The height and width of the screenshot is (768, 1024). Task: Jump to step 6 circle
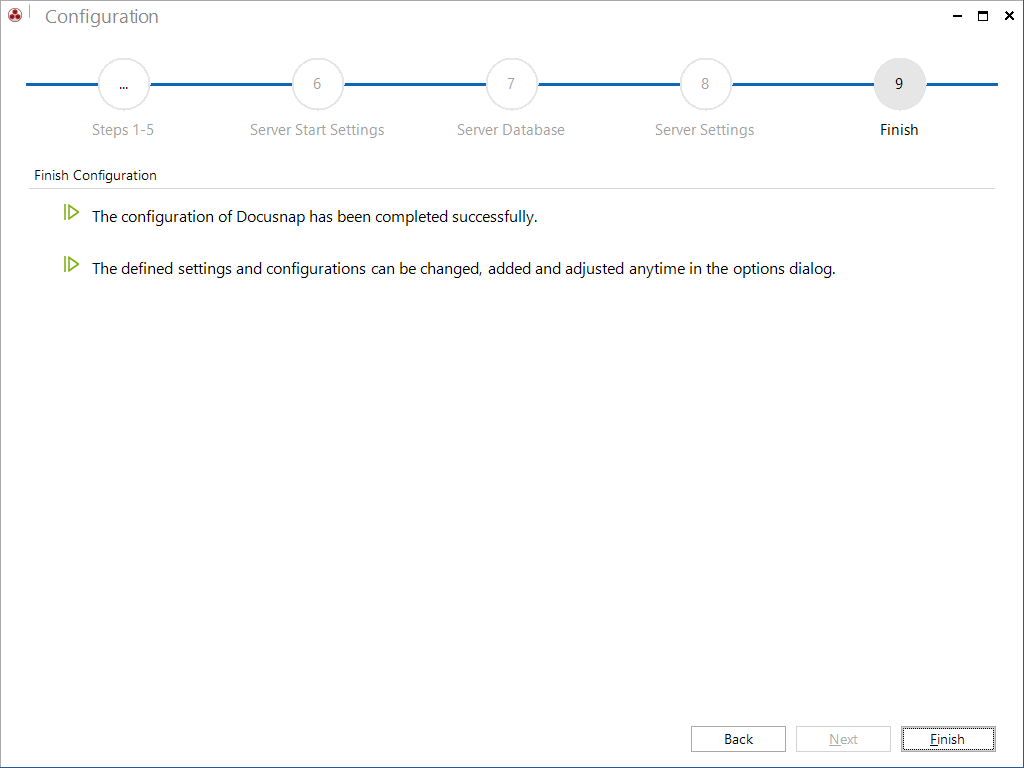[x=317, y=84]
